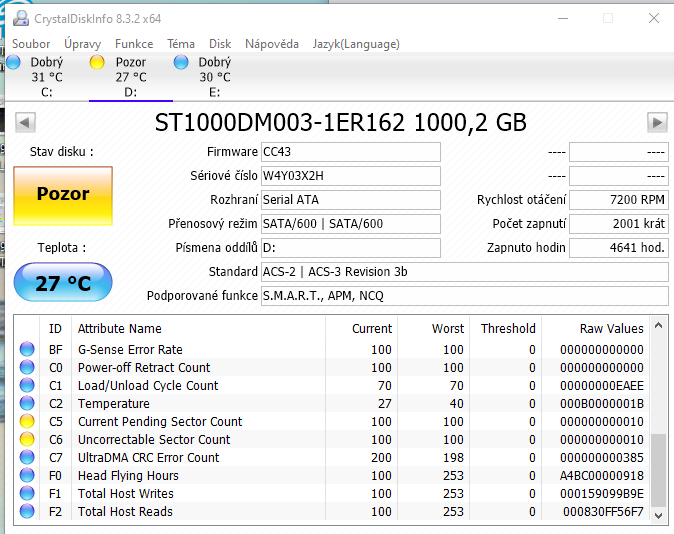Click the scroll up arrow of attribute list
This screenshot has width=674, height=534.
coord(659,327)
